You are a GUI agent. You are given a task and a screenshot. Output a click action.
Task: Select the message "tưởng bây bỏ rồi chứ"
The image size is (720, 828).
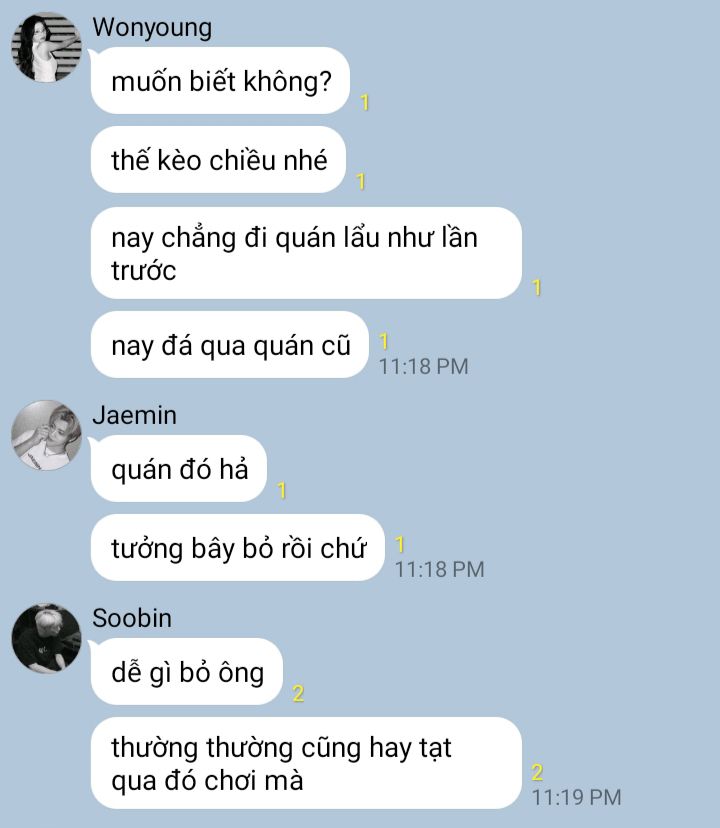pyautogui.click(x=238, y=548)
